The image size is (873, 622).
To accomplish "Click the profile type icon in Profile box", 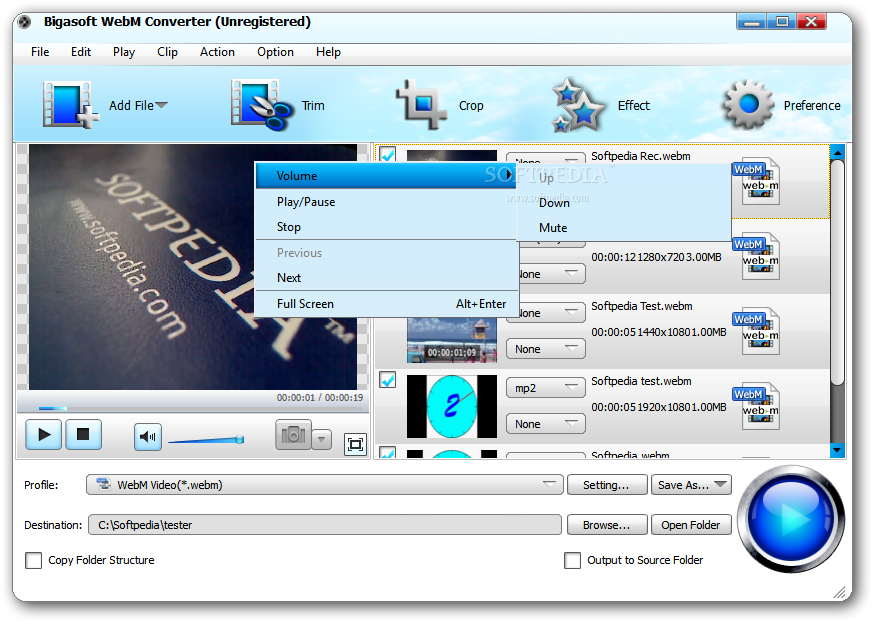I will 103,484.
